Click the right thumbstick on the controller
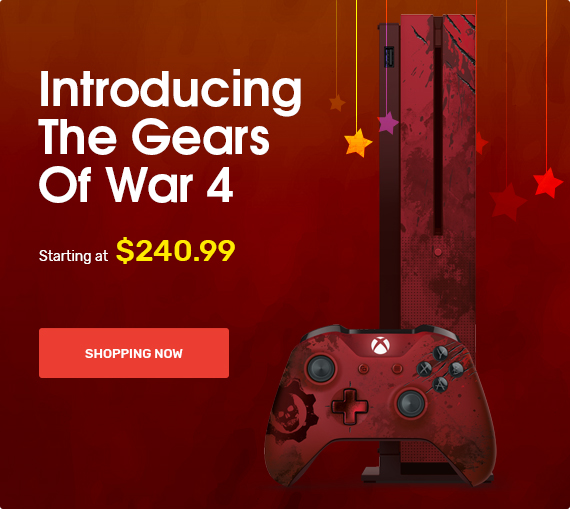 [411, 403]
